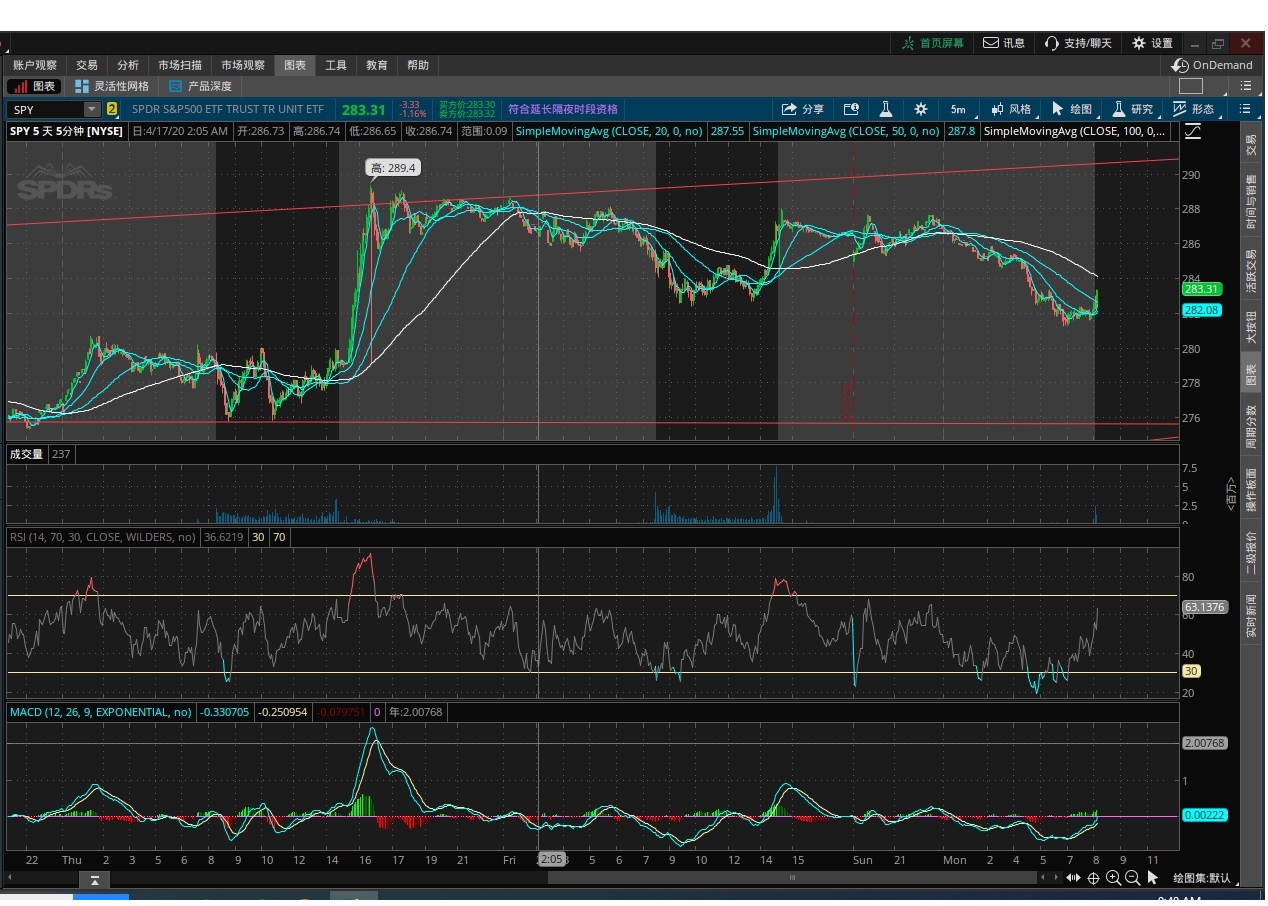The width and height of the screenshot is (1268, 906).
Task: Click the 分享 share button
Action: 803,109
